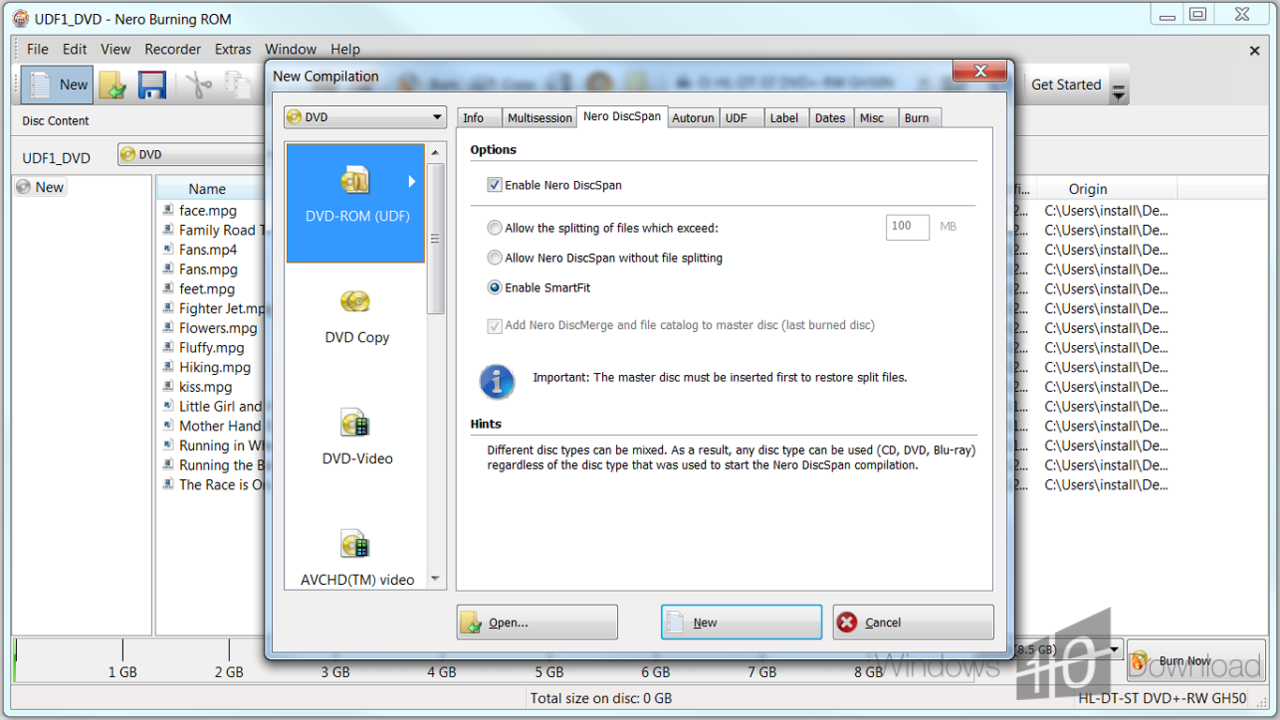This screenshot has width=1280, height=720.
Task: Select Enable SmartFit radio option
Action: [494, 288]
